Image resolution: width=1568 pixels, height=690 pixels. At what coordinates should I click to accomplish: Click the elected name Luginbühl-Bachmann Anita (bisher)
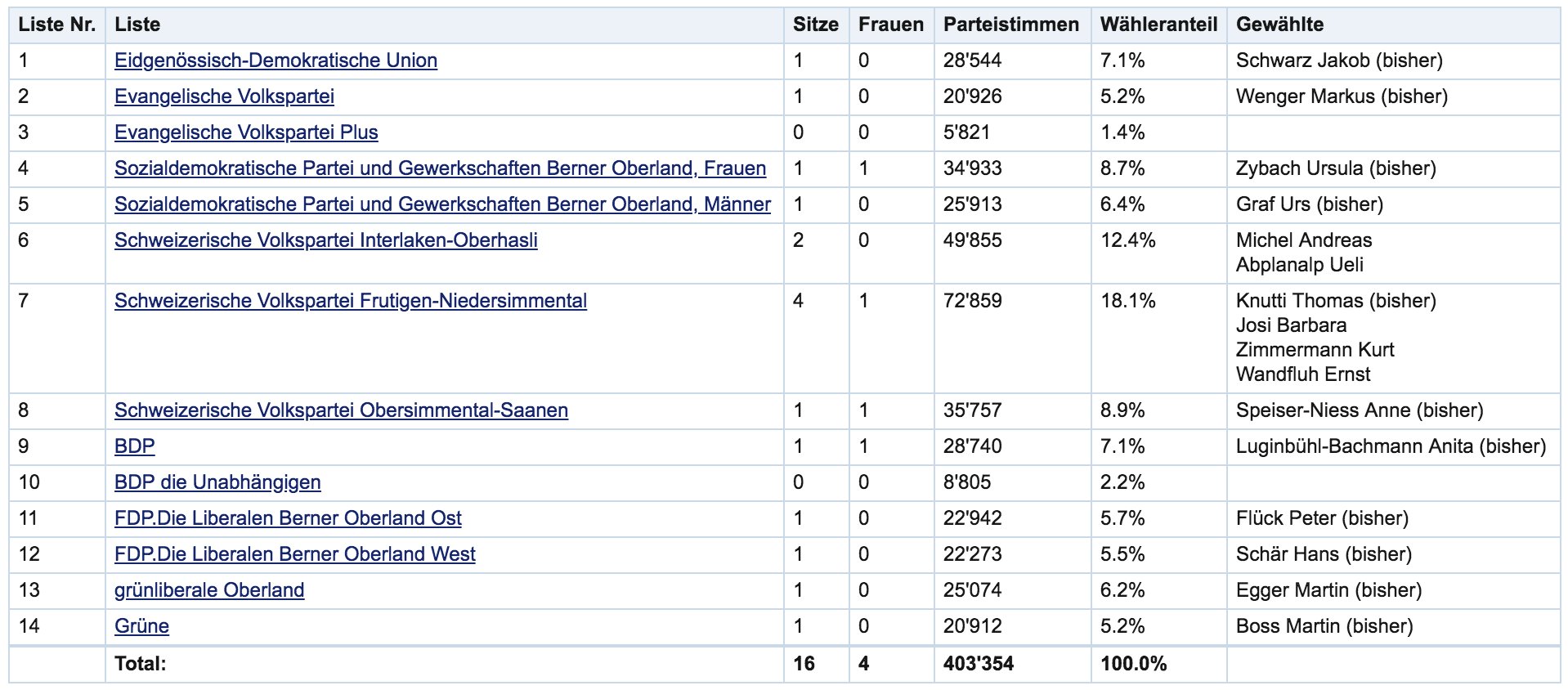tap(1391, 446)
